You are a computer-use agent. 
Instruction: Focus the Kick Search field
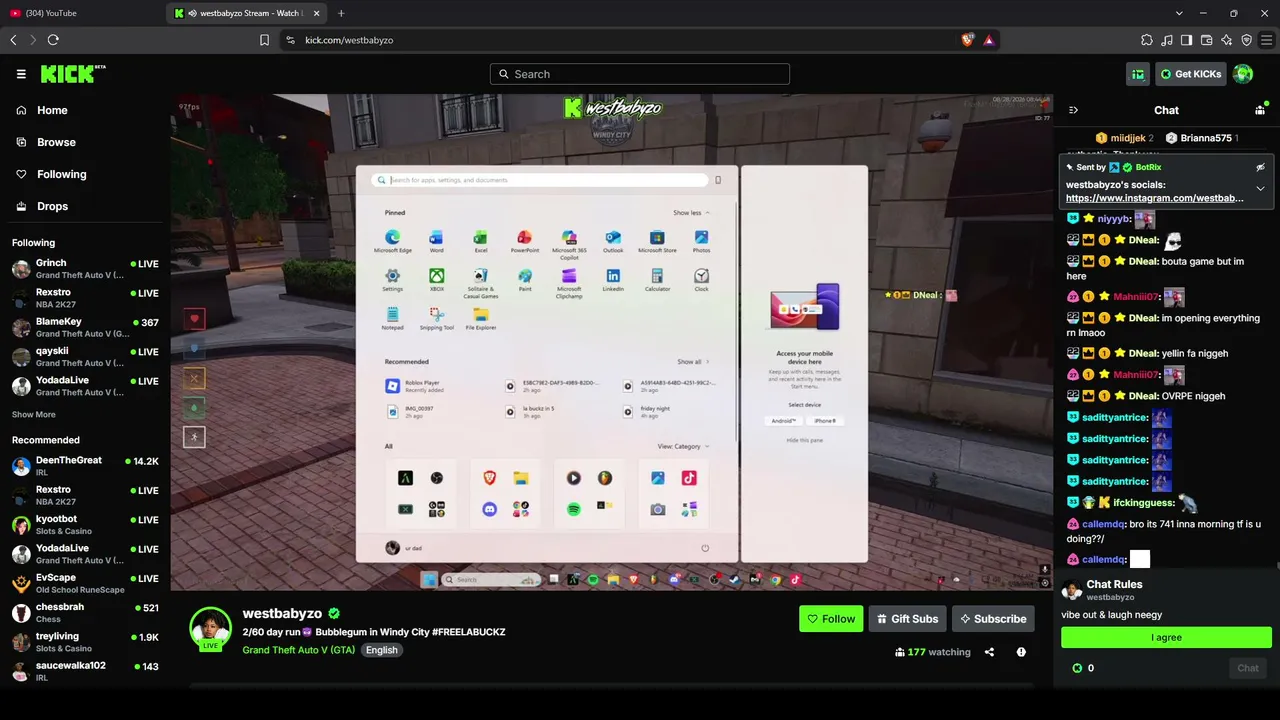(x=640, y=74)
